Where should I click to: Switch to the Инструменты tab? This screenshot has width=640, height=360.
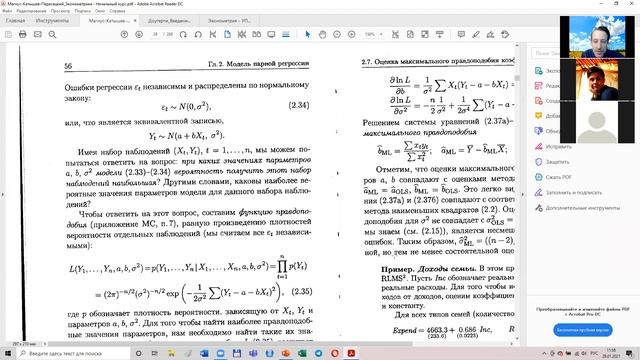(x=52, y=20)
